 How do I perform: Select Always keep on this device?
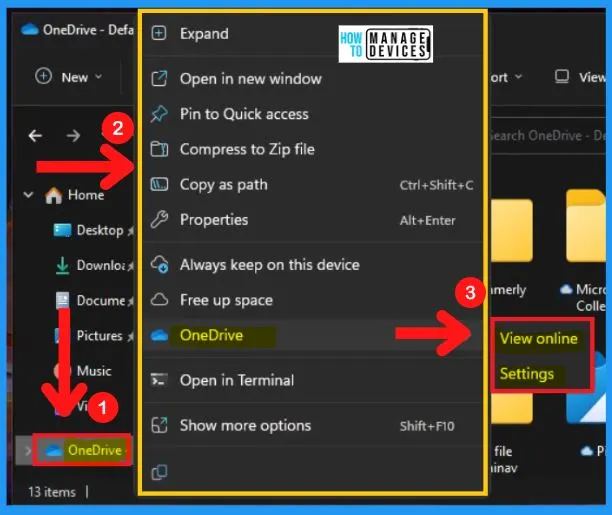point(312,265)
